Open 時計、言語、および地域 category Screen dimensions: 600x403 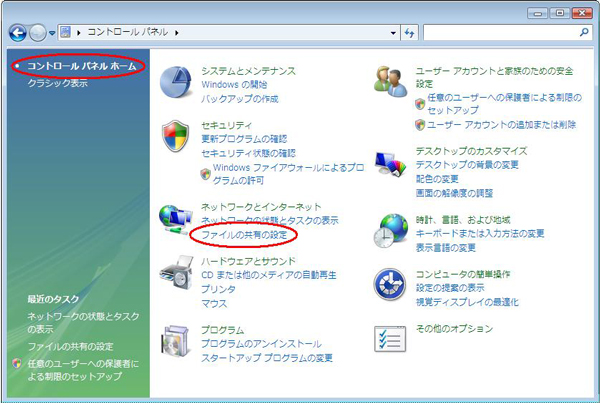[x=463, y=220]
